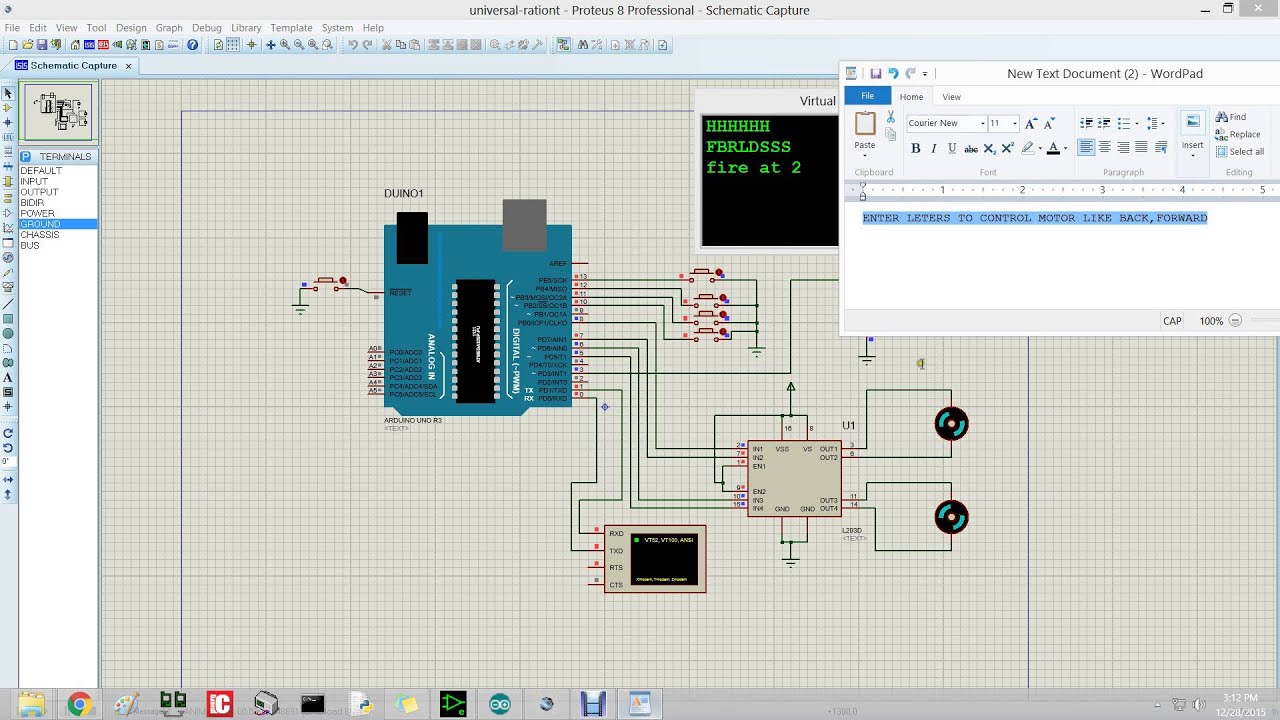Screen dimensions: 1280x720
Task: Open the WordPad Quick Access customize arrow
Action: (925, 73)
